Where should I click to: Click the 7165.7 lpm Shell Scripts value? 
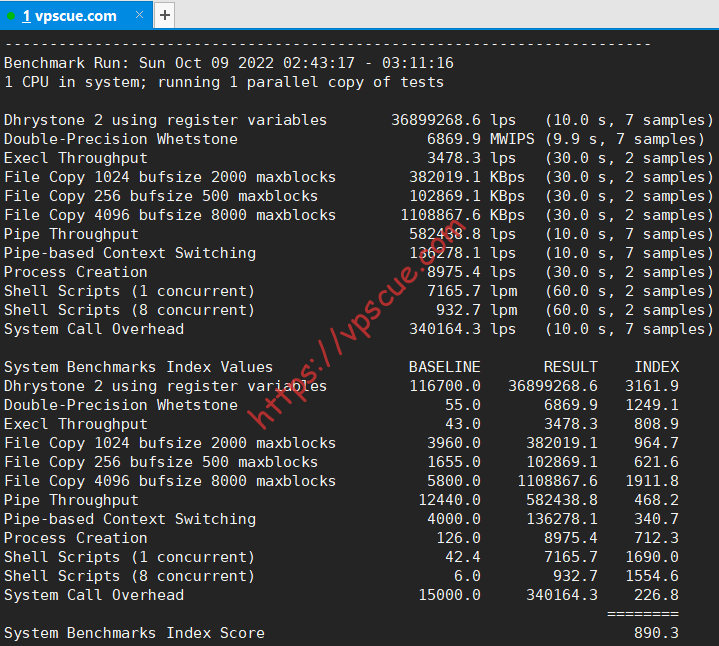click(x=472, y=291)
